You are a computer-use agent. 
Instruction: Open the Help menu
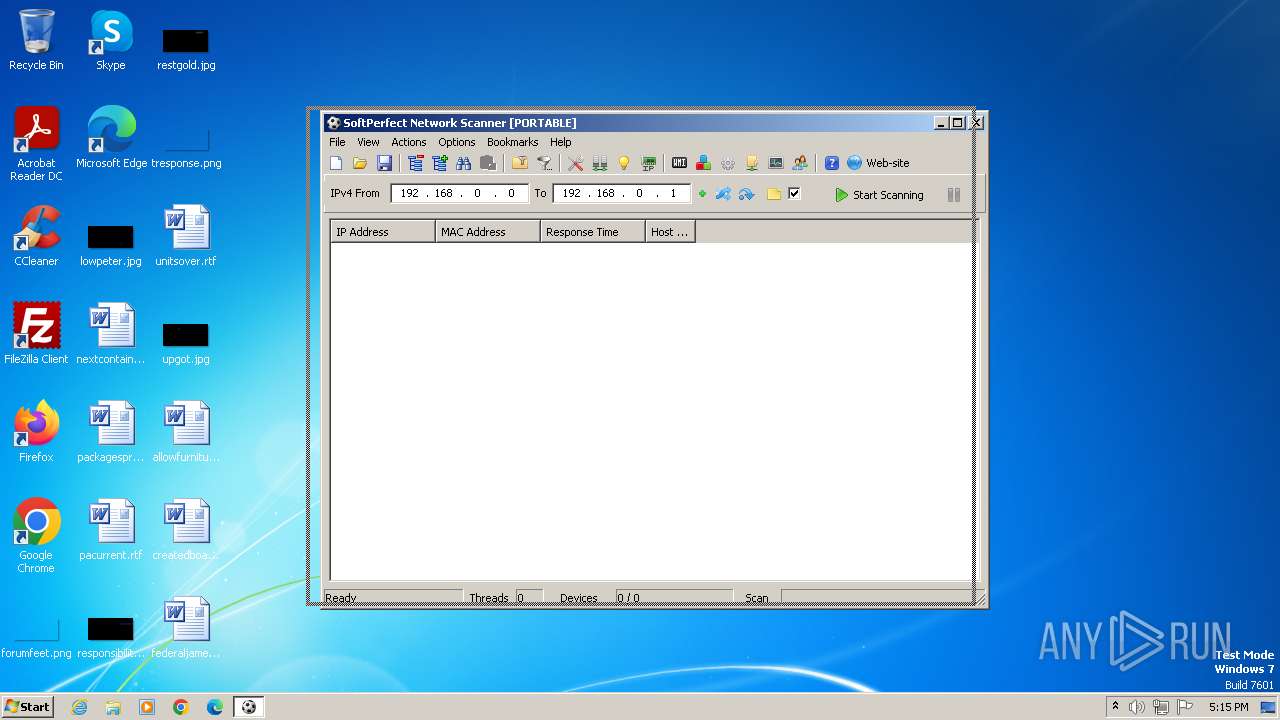560,142
